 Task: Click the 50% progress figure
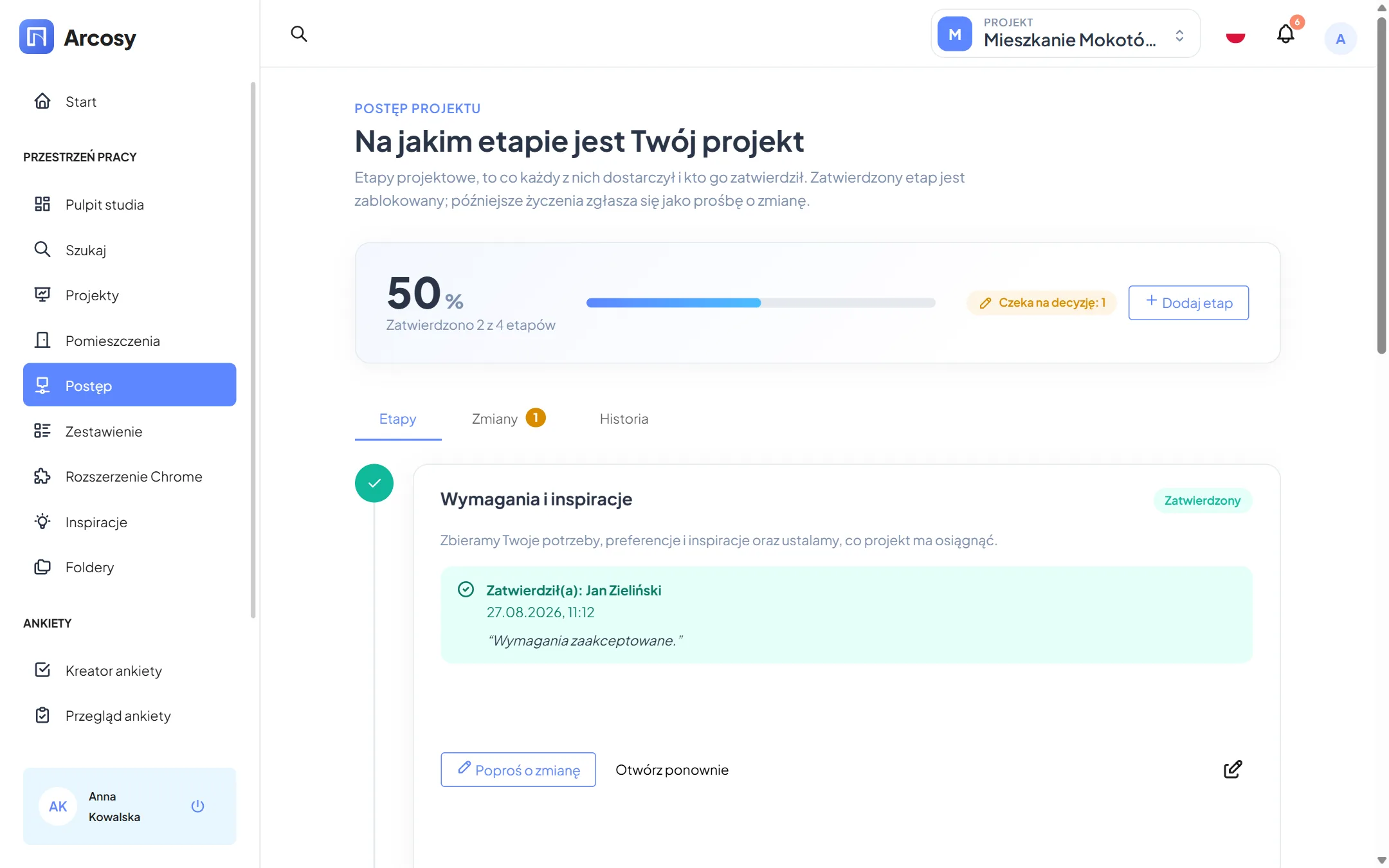pyautogui.click(x=424, y=293)
